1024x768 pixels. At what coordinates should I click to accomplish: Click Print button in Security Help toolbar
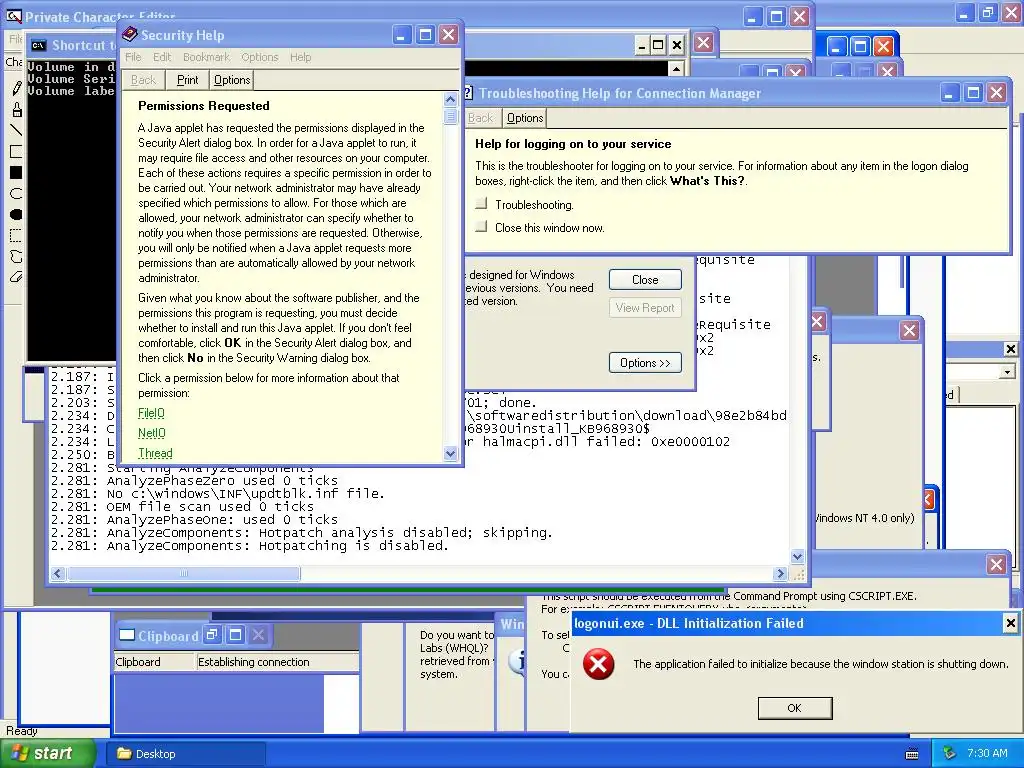(x=187, y=80)
